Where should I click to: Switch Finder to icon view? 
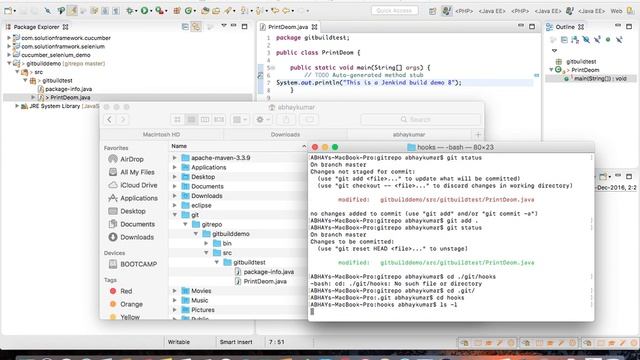pos(177,120)
